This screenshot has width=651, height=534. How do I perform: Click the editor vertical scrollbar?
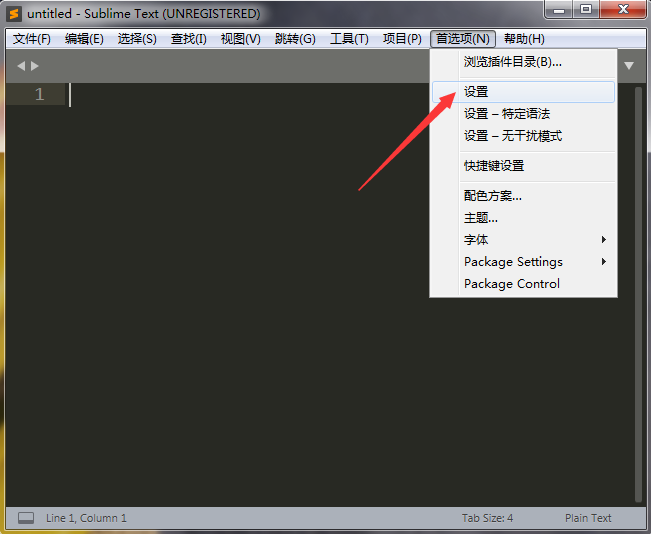tap(639, 294)
